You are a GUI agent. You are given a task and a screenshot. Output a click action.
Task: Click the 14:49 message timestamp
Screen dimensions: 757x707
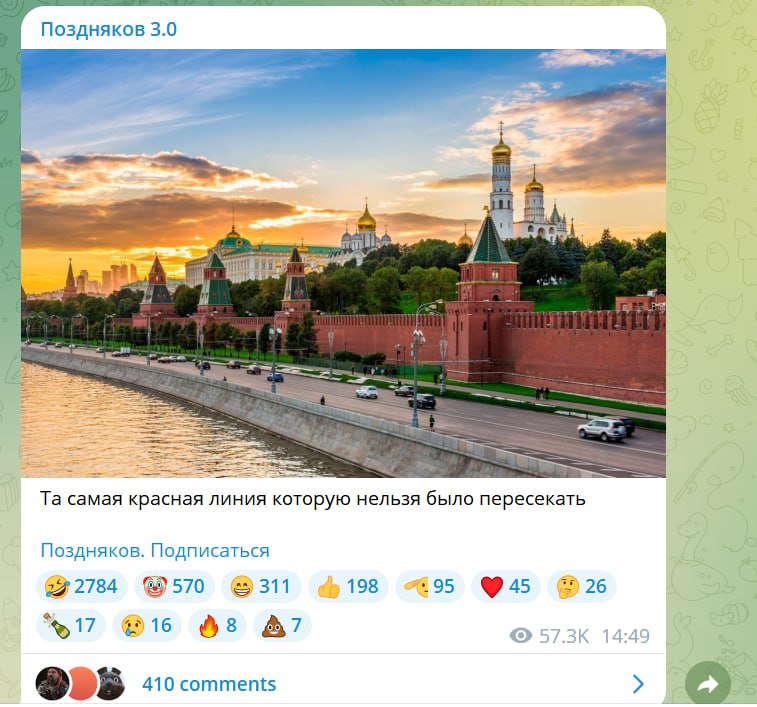coord(626,636)
